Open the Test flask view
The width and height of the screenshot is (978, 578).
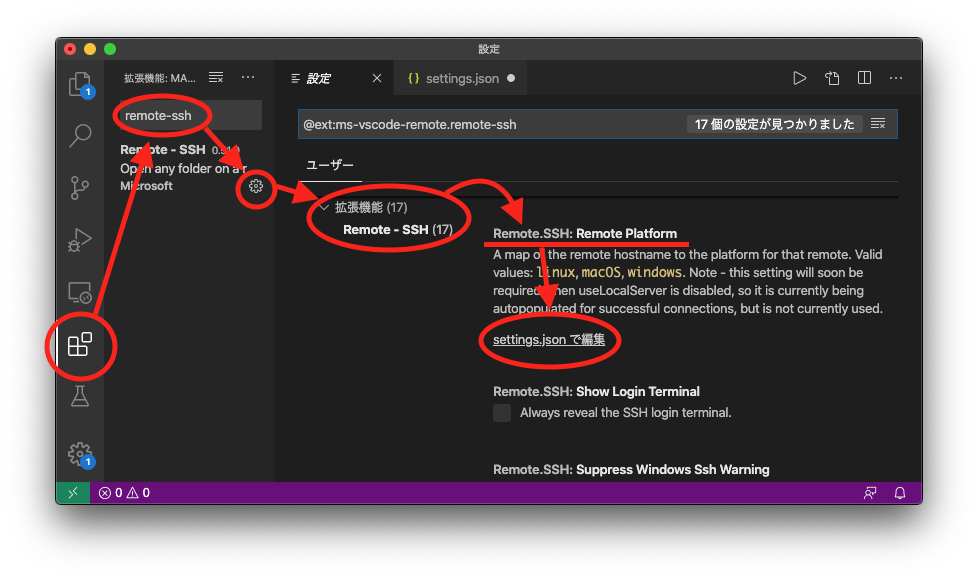[80, 397]
